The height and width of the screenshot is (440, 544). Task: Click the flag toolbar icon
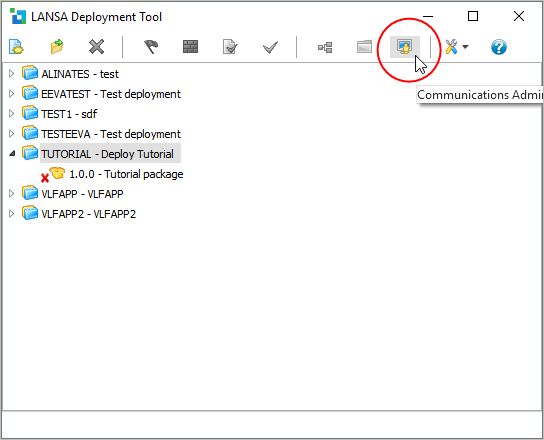[151, 47]
